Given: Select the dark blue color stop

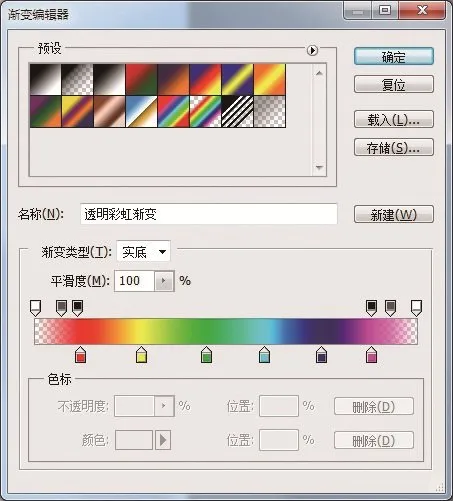Looking at the screenshot, I should point(321,354).
